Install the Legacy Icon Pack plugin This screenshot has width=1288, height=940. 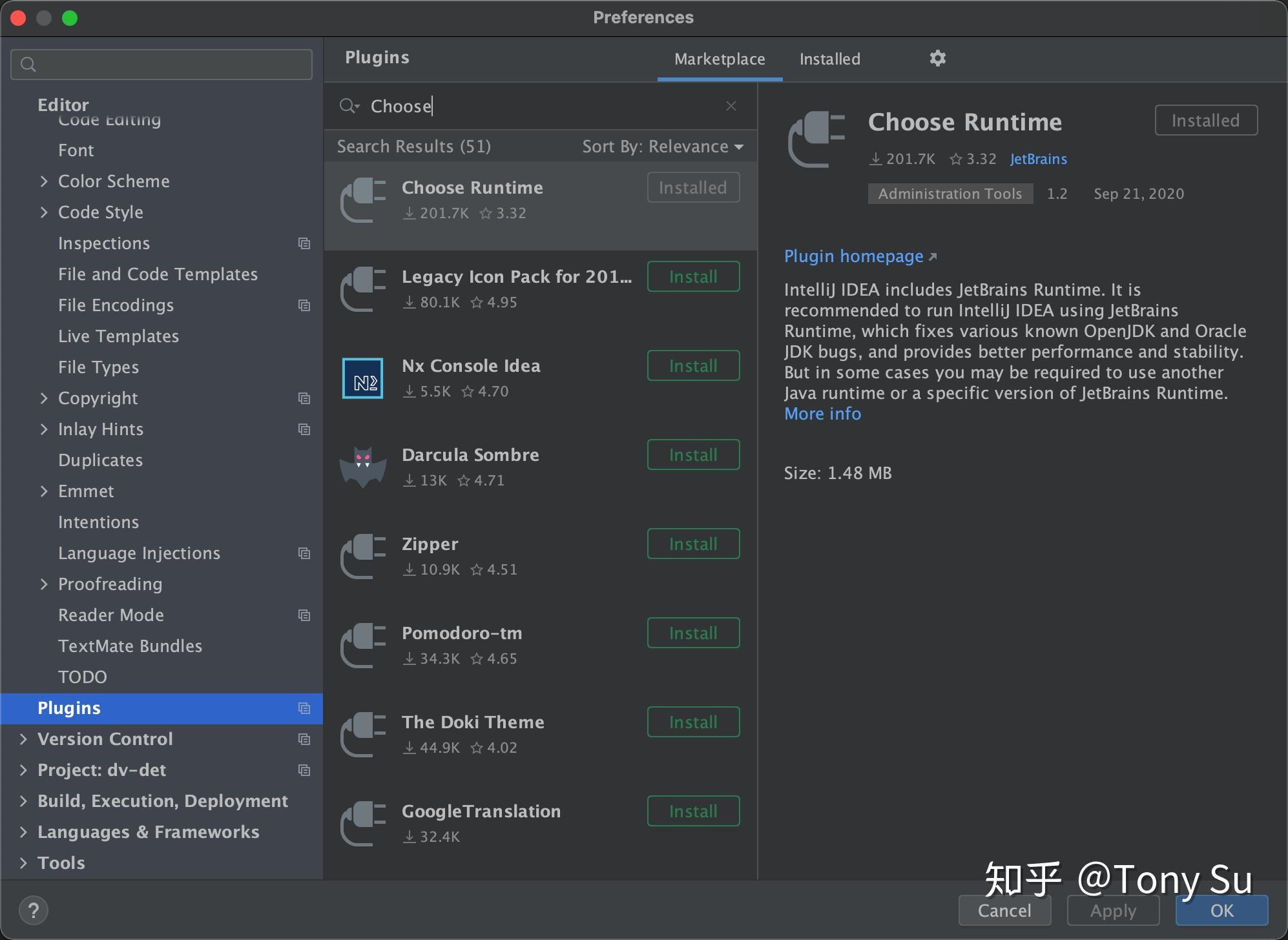692,276
